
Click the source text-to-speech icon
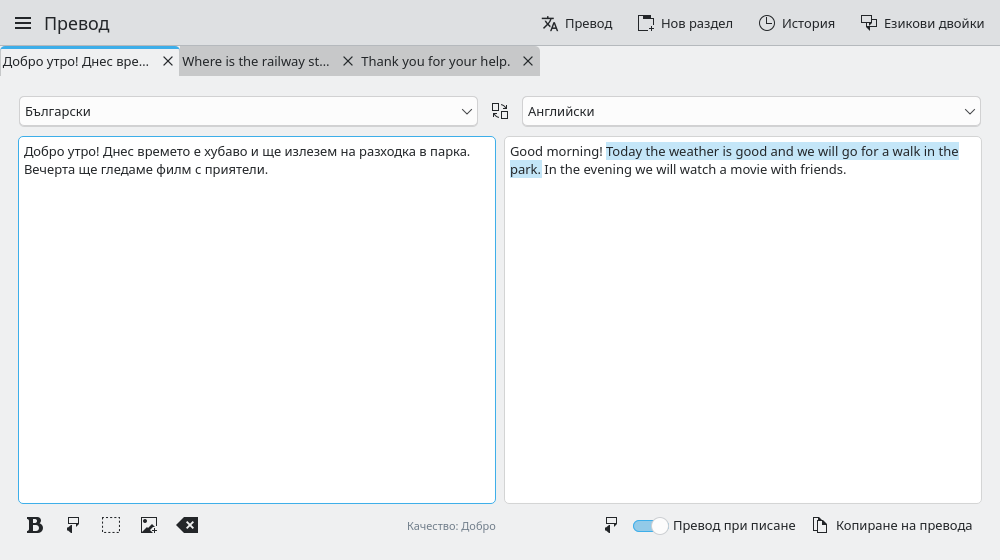73,526
